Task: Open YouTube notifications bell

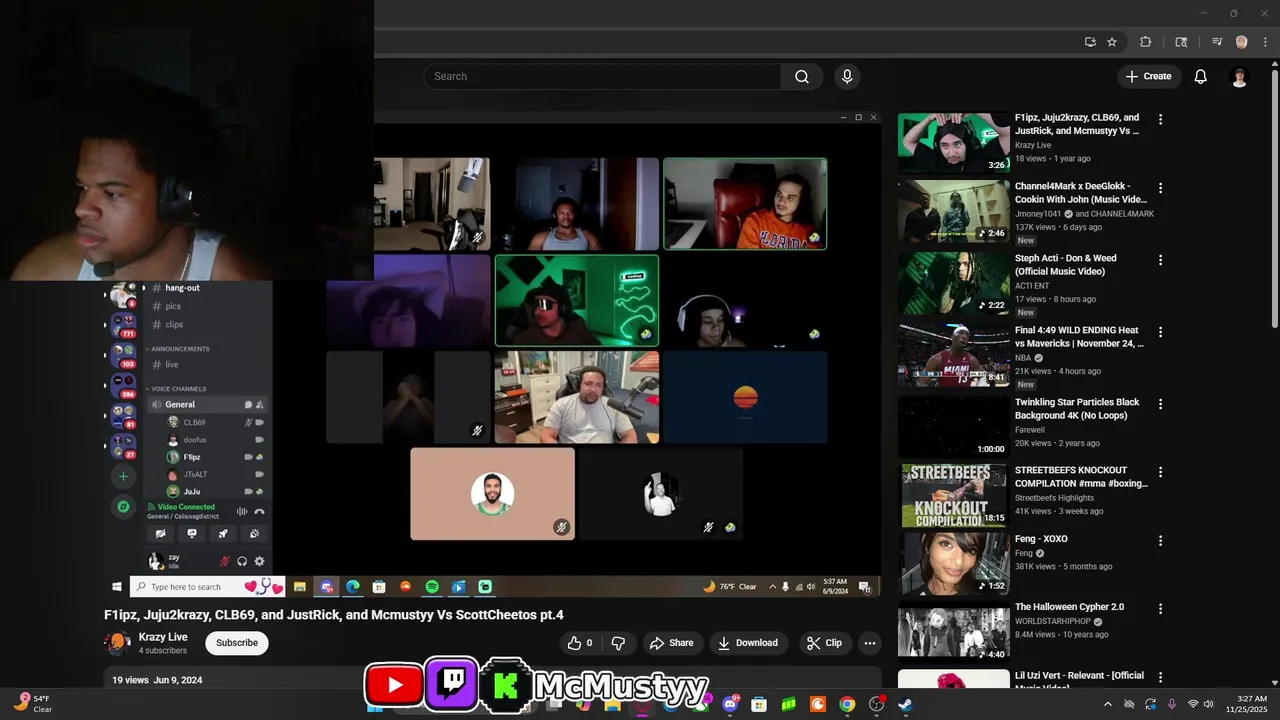Action: (x=1201, y=76)
